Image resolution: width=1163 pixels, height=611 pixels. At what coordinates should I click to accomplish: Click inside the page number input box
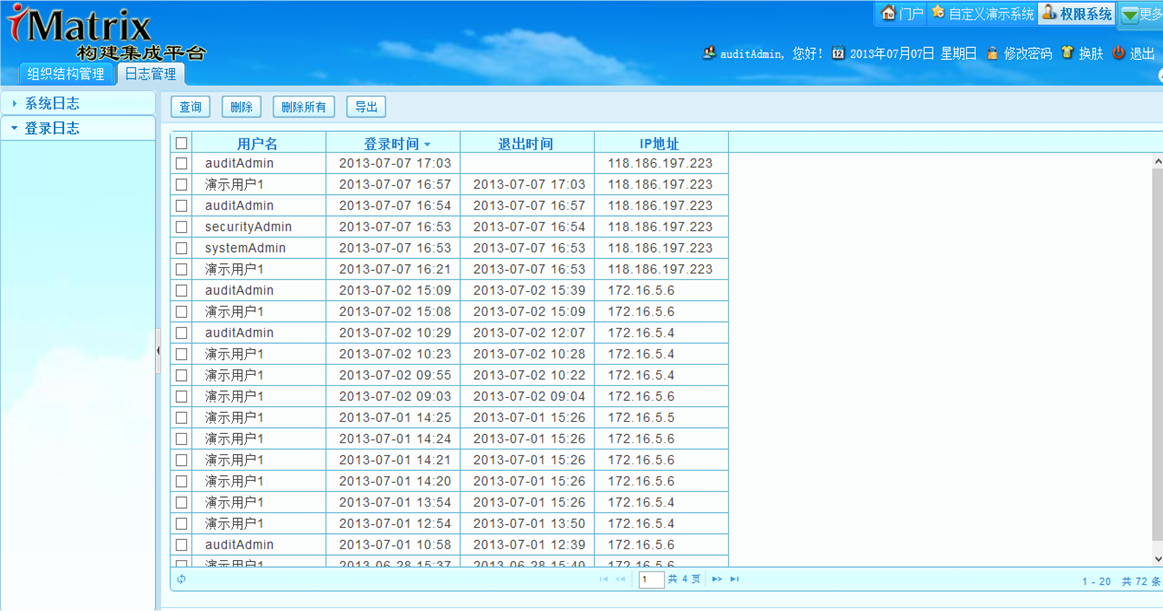[x=650, y=578]
